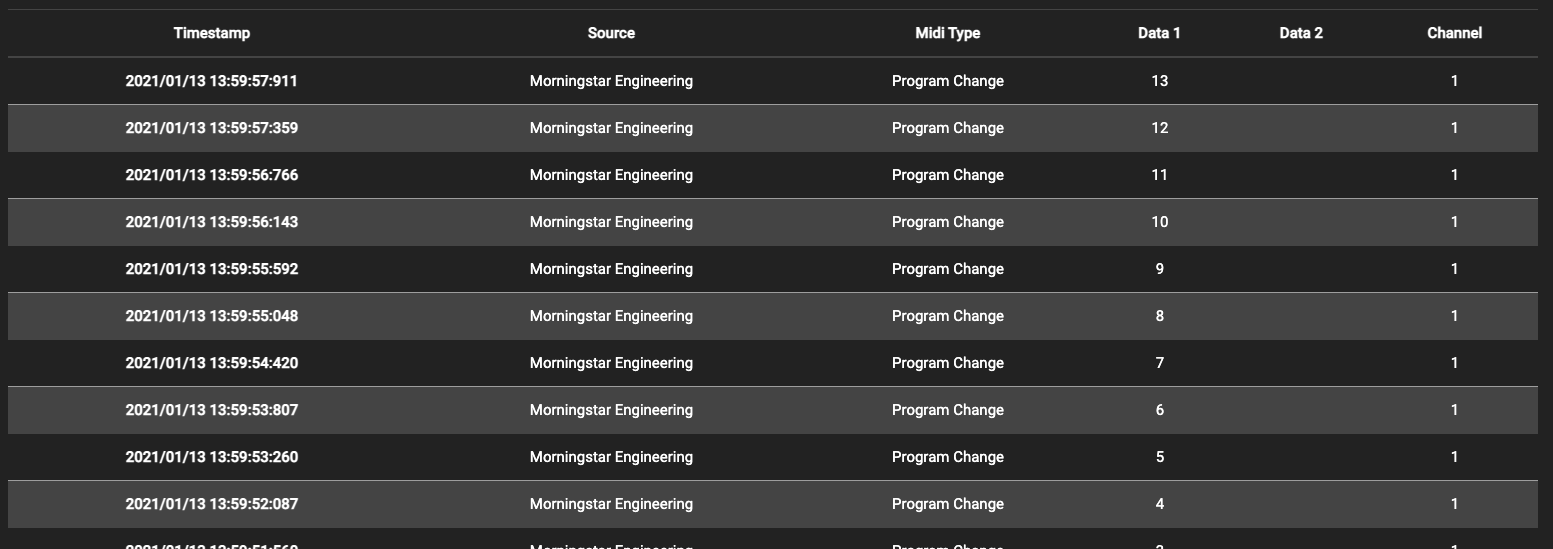Click the Channel column header
This screenshot has height=549, width=1553.
pos(1454,33)
